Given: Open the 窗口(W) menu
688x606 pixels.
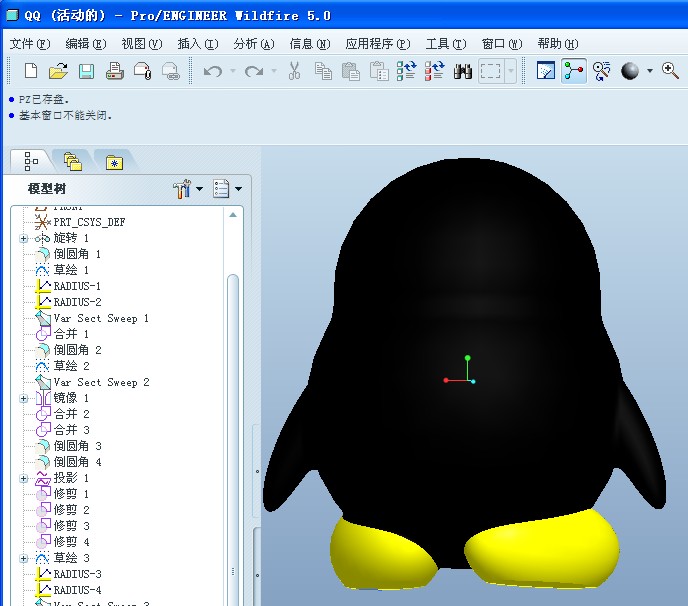Looking at the screenshot, I should click(502, 43).
